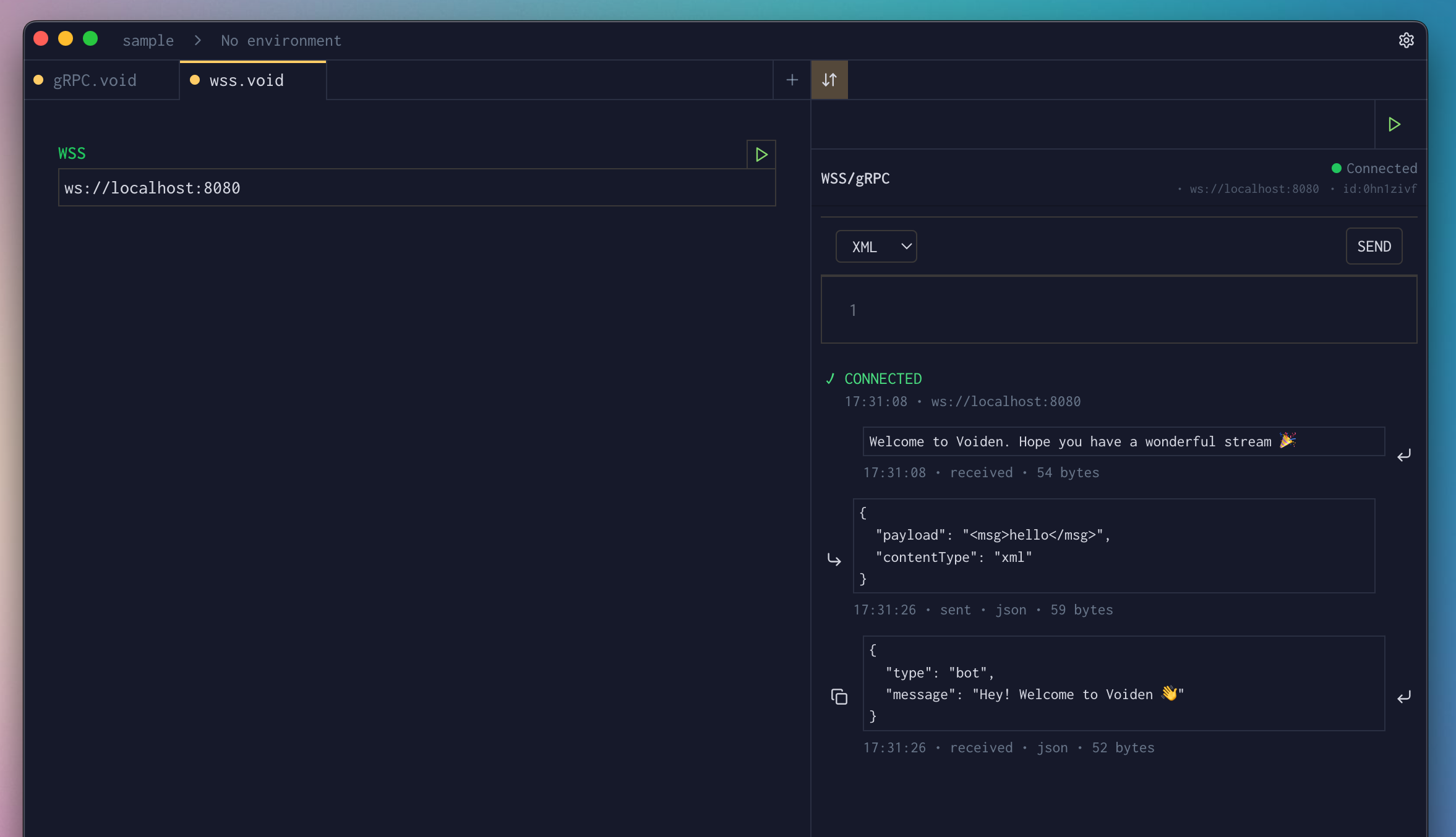
Task: Click the sample project breadcrumb
Action: [148, 40]
